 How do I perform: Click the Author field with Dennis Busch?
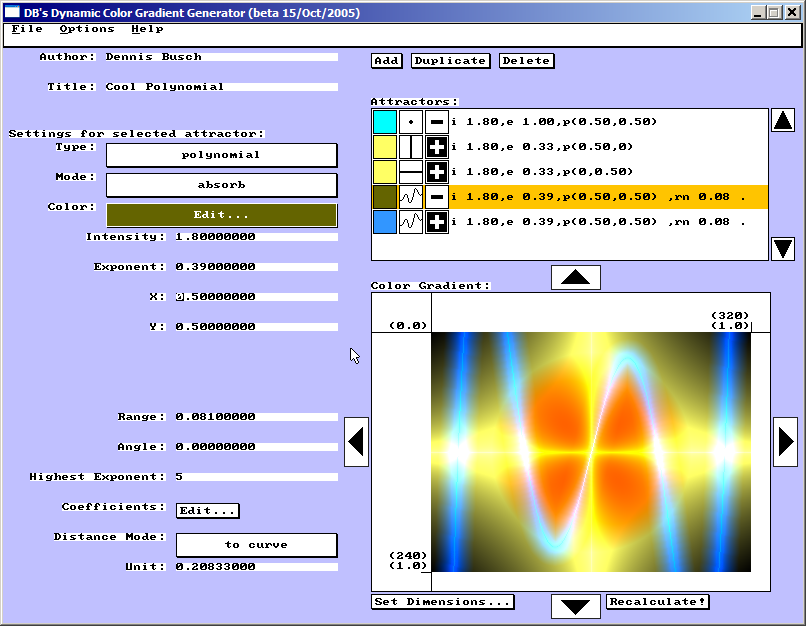(x=222, y=57)
